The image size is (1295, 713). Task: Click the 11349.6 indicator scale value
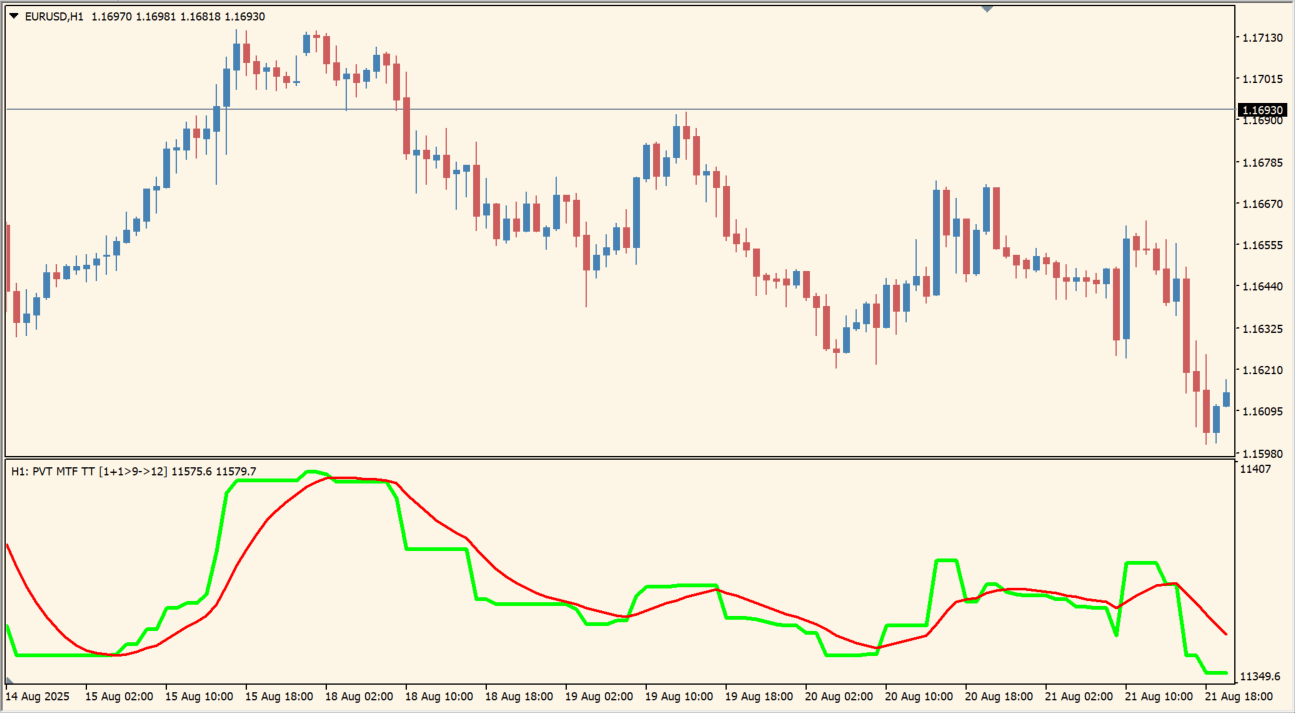point(1259,676)
